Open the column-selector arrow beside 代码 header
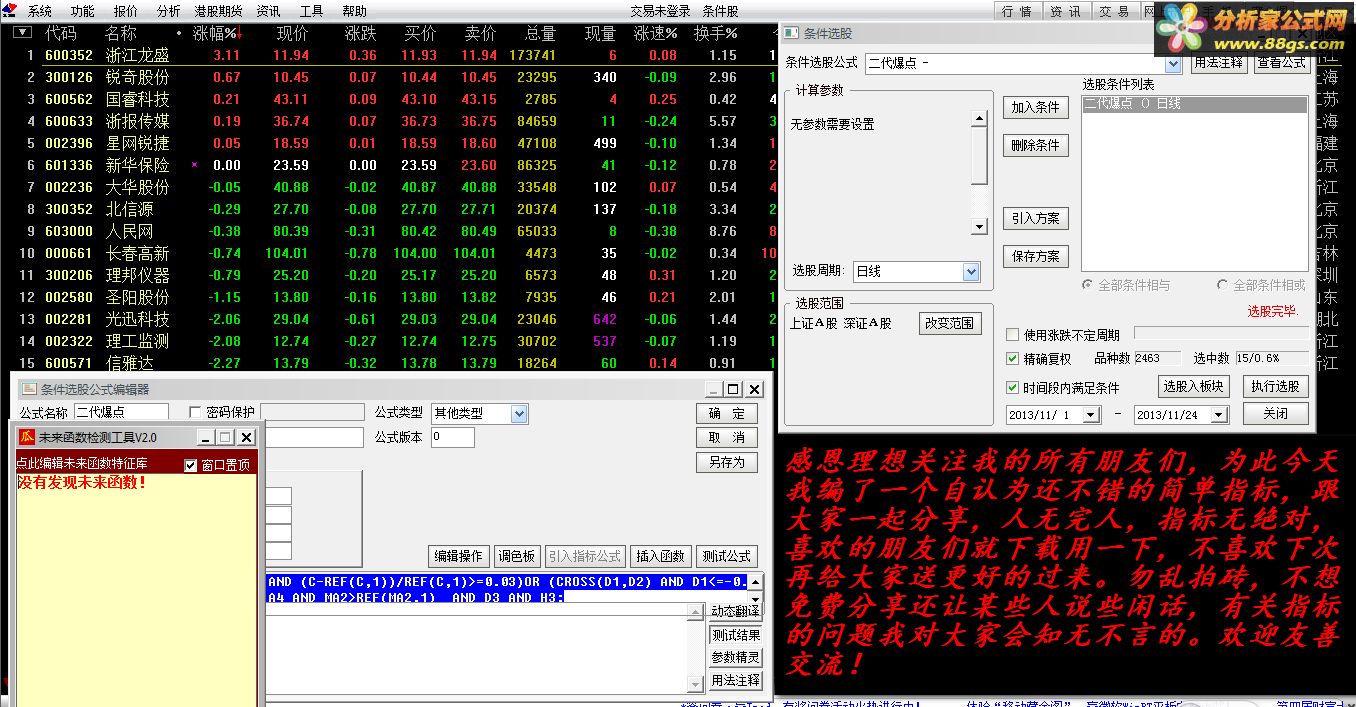Viewport: 1356px width, 707px height. [x=22, y=33]
